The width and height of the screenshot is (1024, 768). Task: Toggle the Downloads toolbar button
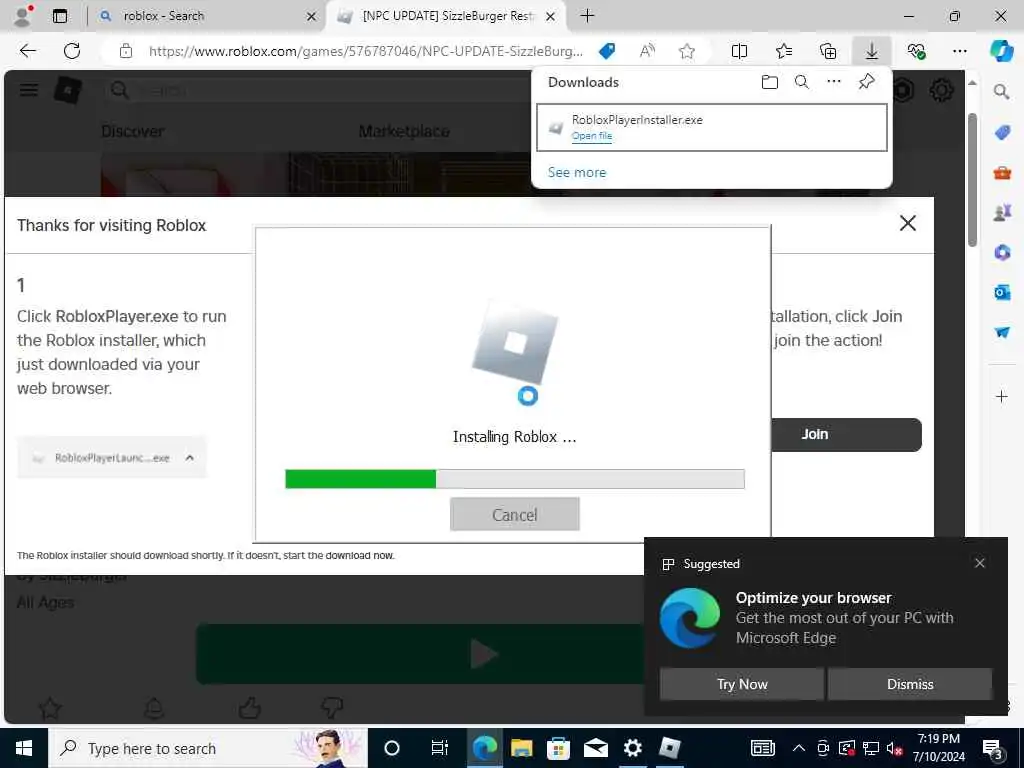pos(872,51)
